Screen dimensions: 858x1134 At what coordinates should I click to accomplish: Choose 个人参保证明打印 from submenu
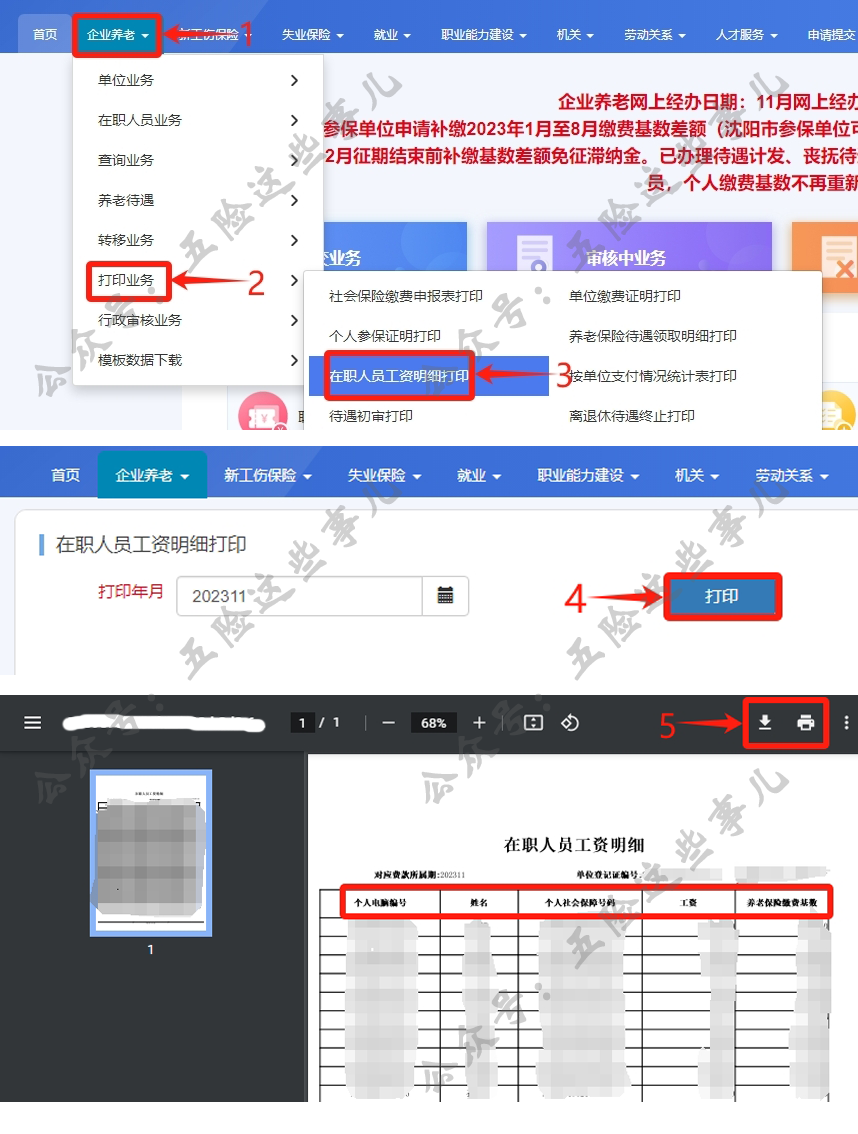(x=385, y=336)
